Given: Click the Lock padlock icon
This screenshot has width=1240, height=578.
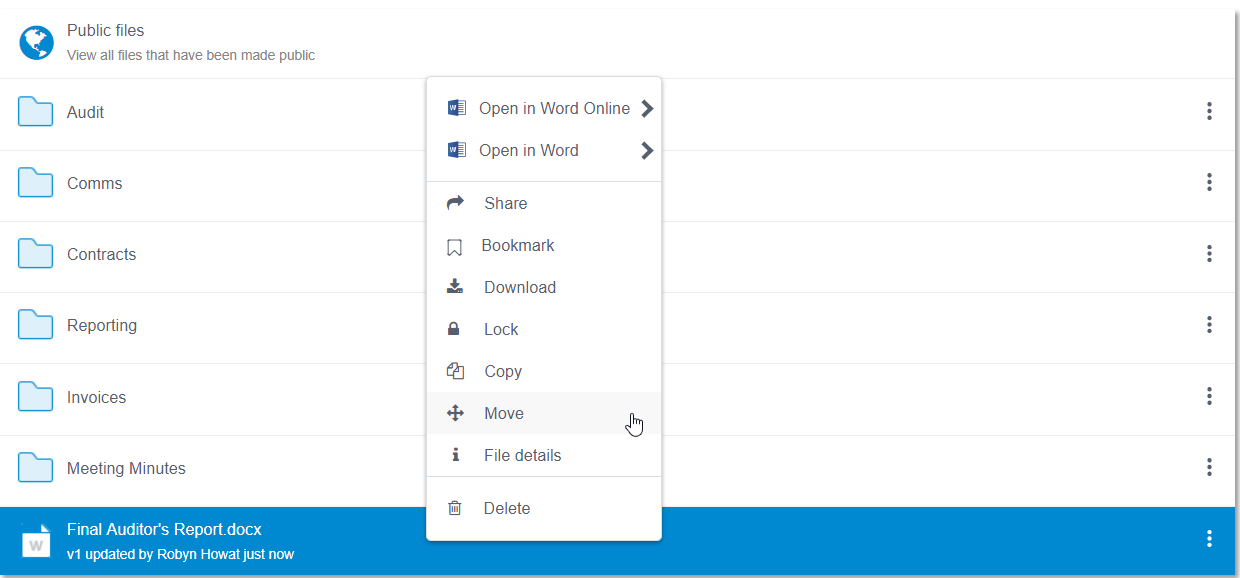Looking at the screenshot, I should tap(455, 328).
